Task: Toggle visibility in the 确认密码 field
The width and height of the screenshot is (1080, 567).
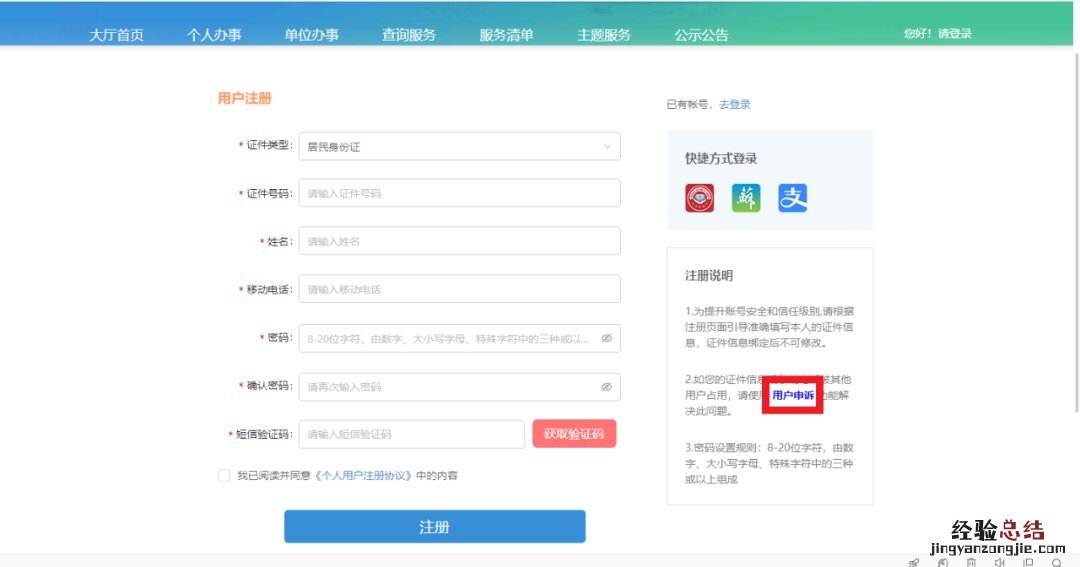Action: [606, 387]
